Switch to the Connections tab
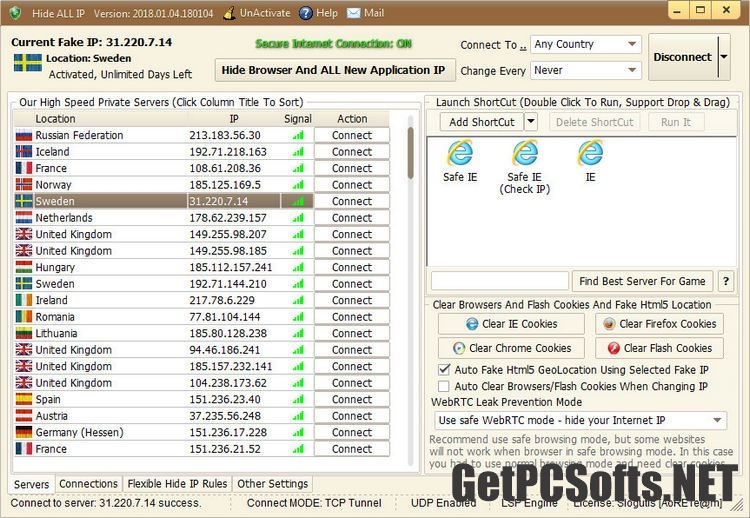 tap(88, 484)
